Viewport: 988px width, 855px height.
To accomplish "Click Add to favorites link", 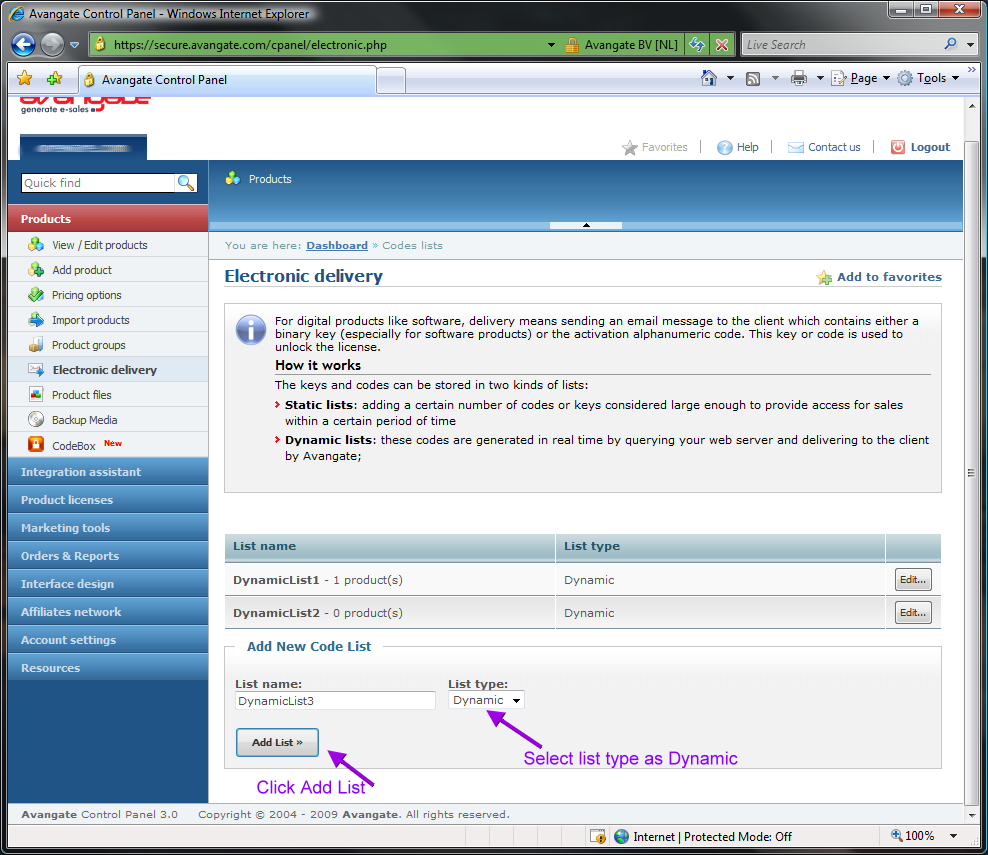I will click(879, 277).
